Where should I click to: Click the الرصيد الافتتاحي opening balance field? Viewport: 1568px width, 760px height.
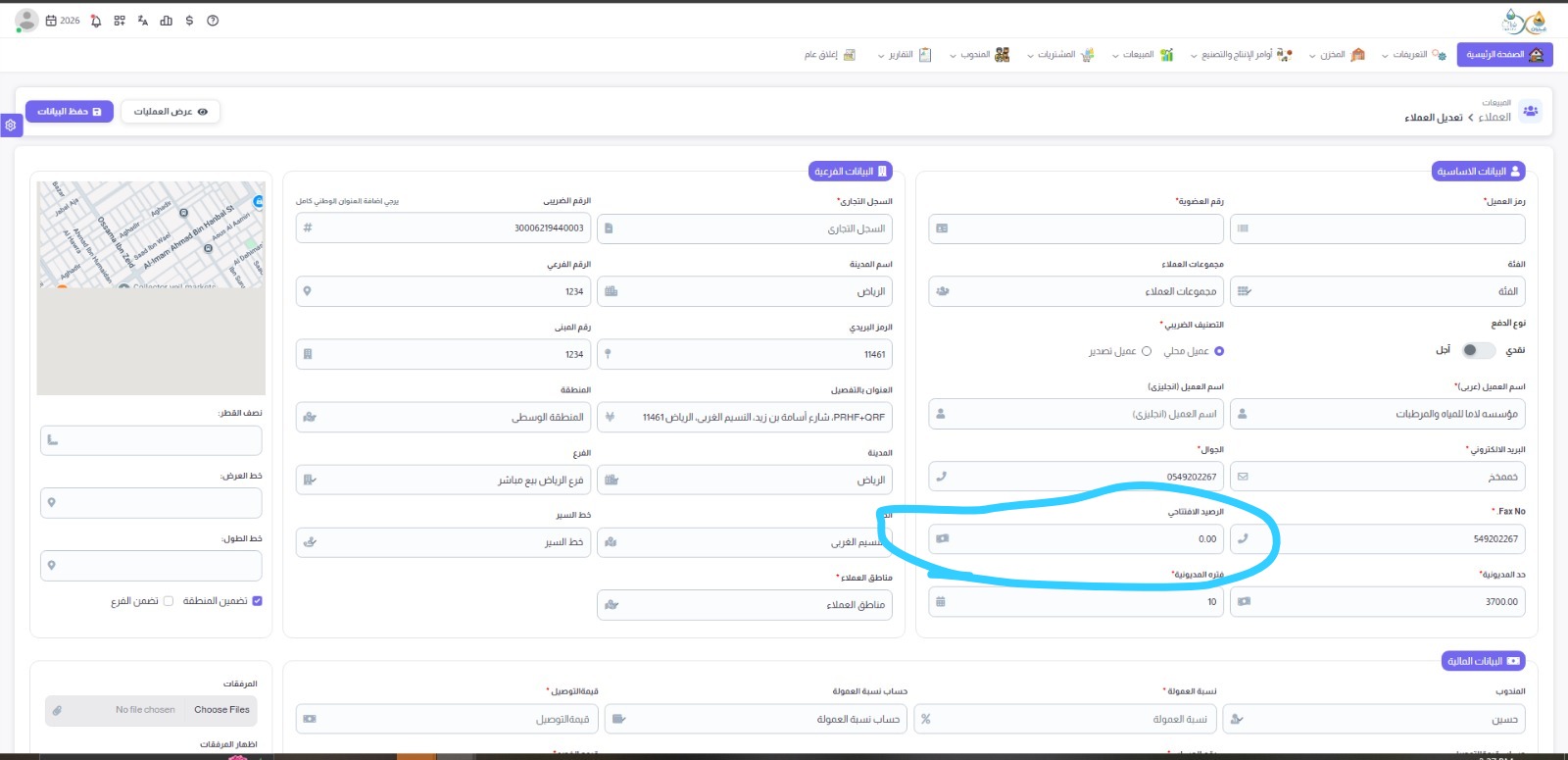pyautogui.click(x=1076, y=539)
